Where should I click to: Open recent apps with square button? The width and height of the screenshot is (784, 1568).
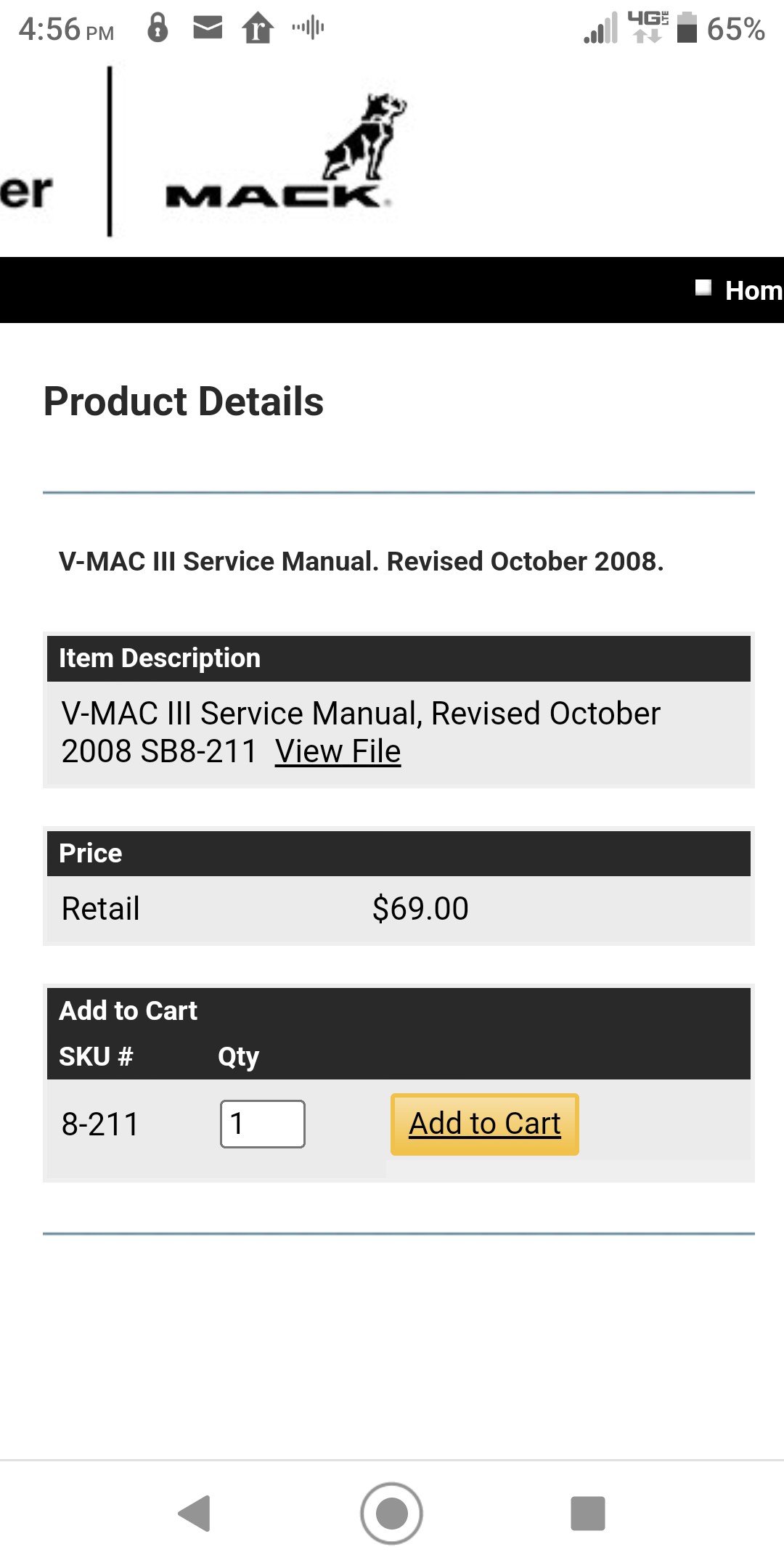coord(588,1514)
